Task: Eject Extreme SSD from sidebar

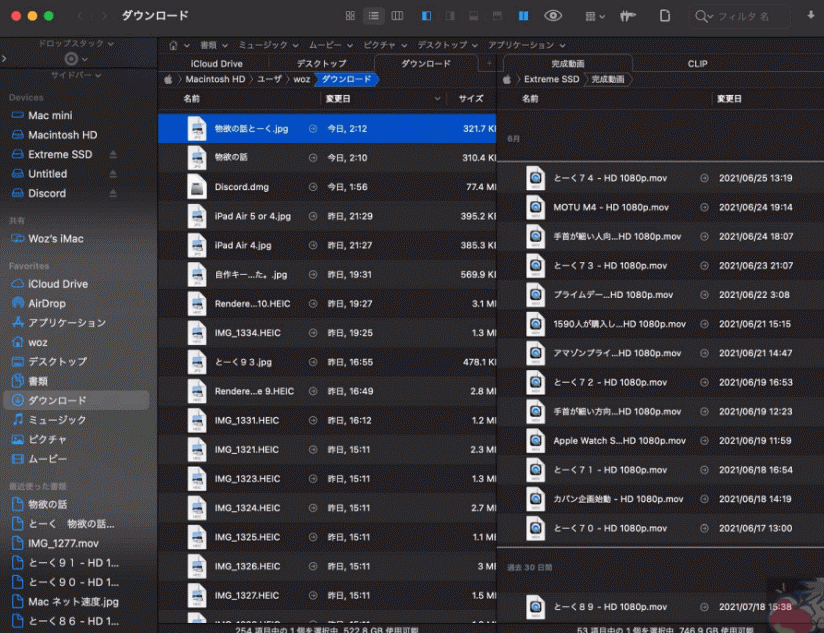Action: click(113, 154)
